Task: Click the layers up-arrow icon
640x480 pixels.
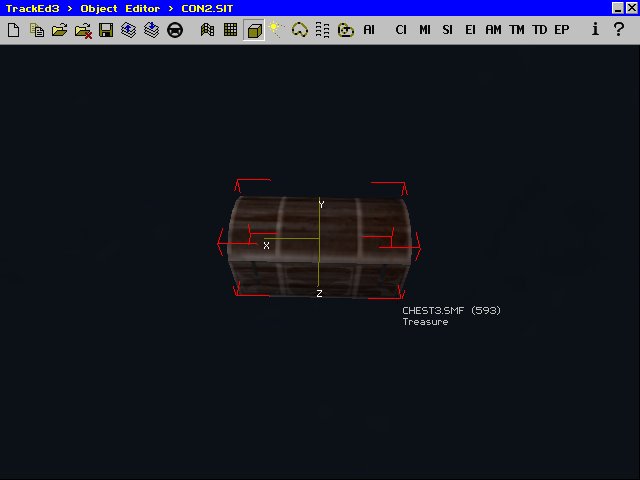Action: pyautogui.click(x=128, y=30)
